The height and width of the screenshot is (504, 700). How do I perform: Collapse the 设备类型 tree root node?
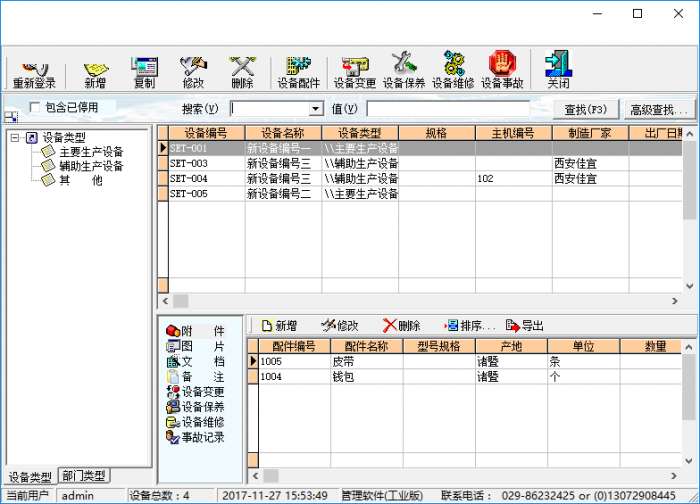click(x=15, y=137)
